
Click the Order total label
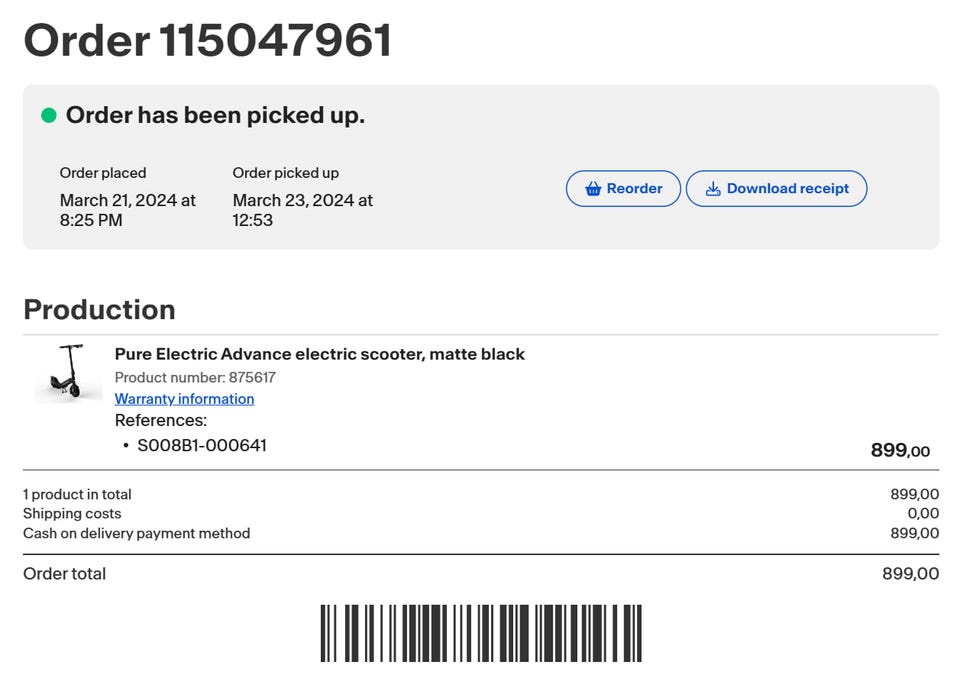(64, 574)
